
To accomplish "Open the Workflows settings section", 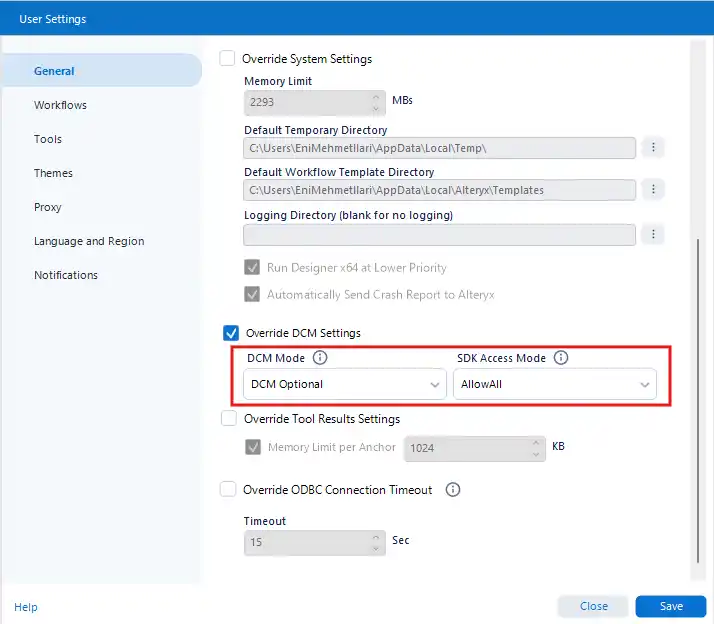I will pos(60,105).
